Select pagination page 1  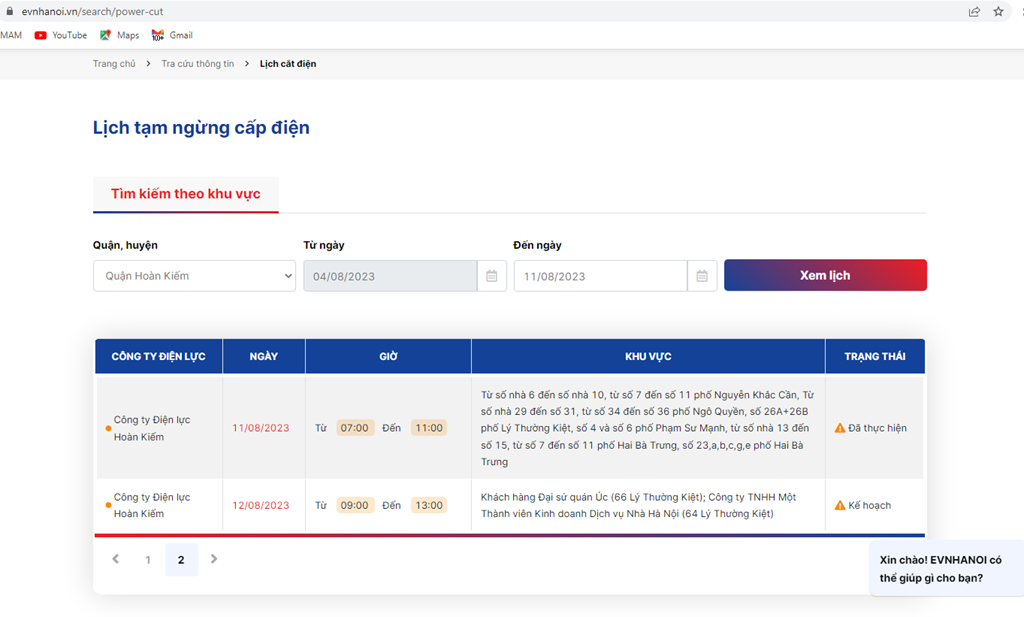(x=148, y=560)
